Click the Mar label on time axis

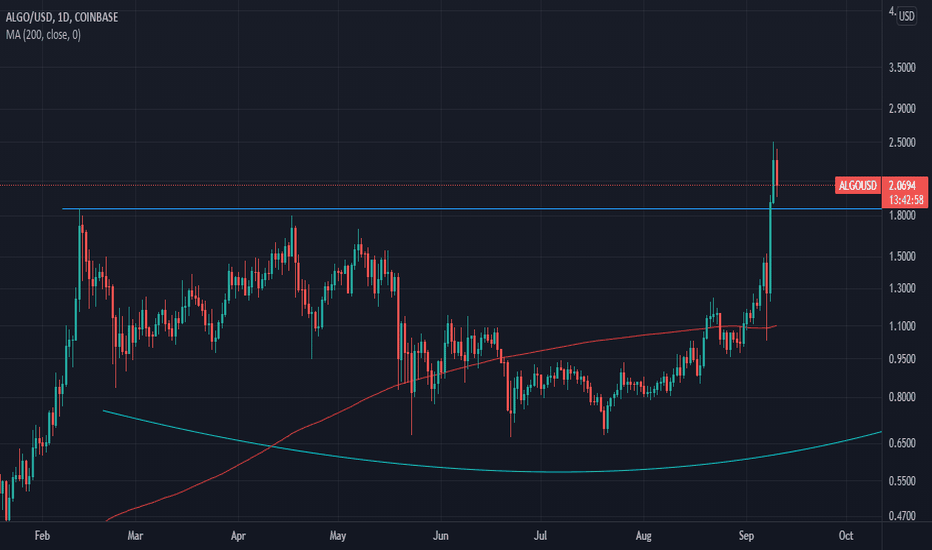point(135,536)
